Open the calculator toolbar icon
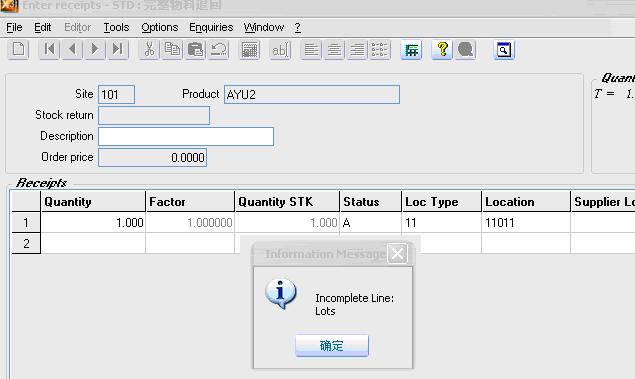 (249, 50)
